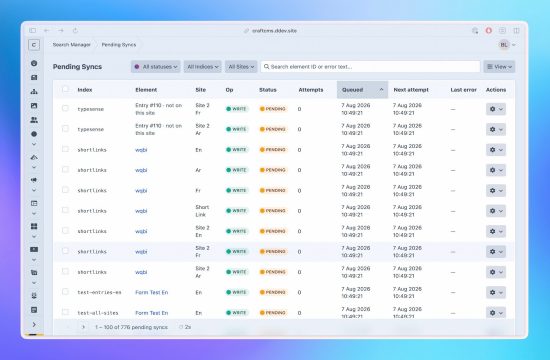The image size is (550, 360).
Task: Sort by the Site column header
Action: tap(201, 90)
